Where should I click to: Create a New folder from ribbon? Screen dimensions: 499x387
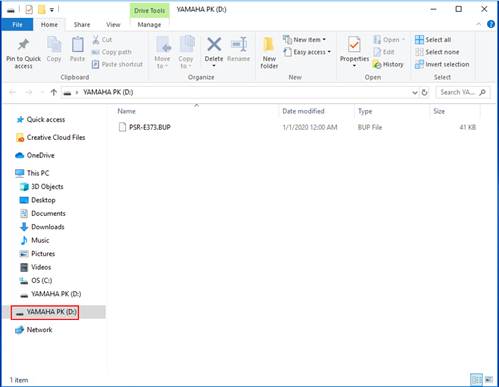tap(269, 52)
